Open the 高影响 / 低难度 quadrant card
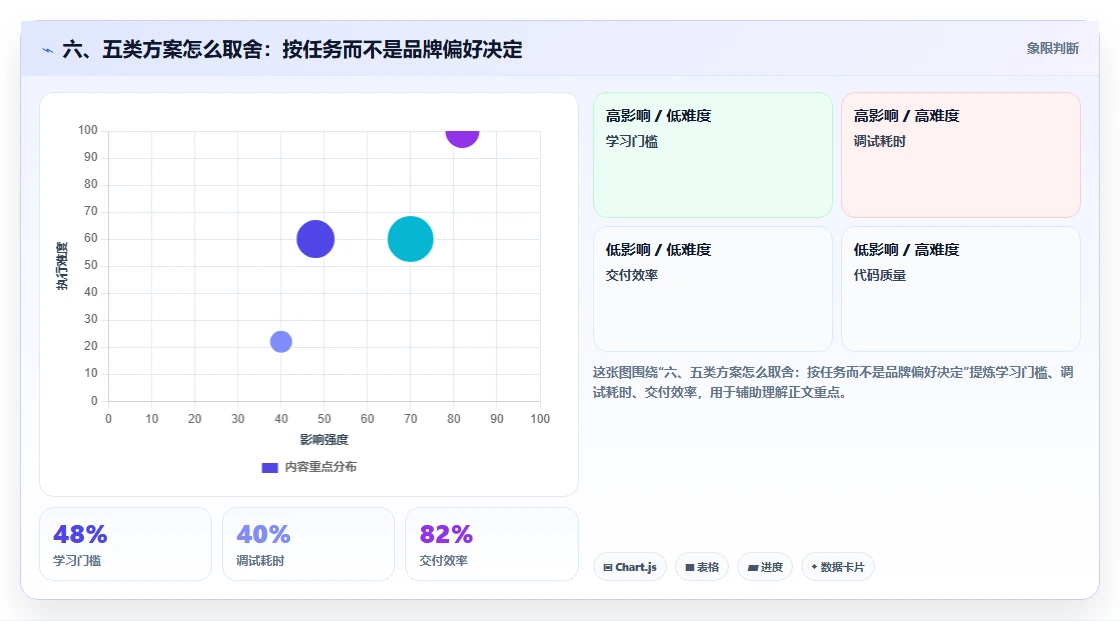Screen dimensions: 1120x621 713,154
